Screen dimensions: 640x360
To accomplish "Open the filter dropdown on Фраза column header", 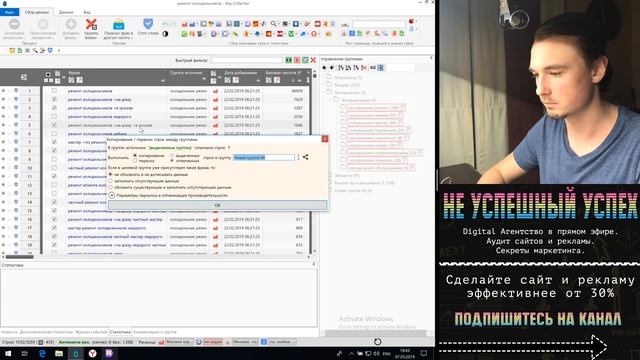I will pos(163,80).
